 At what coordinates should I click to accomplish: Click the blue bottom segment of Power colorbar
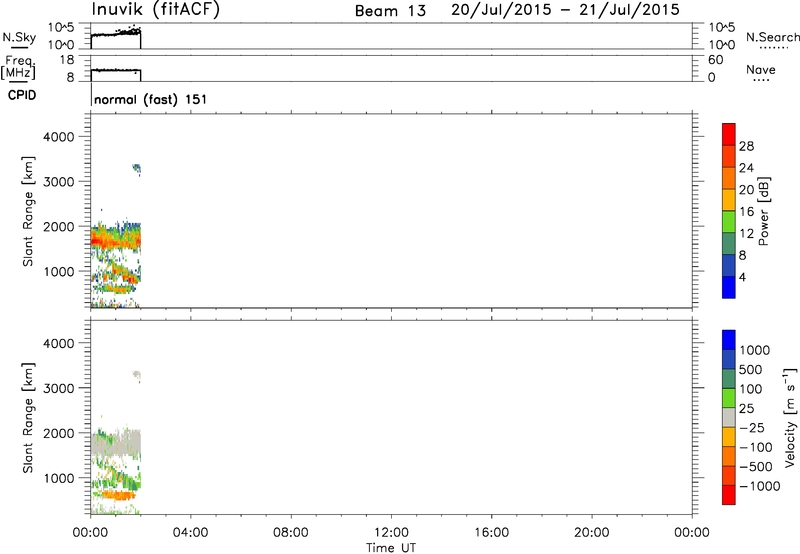pos(729,287)
